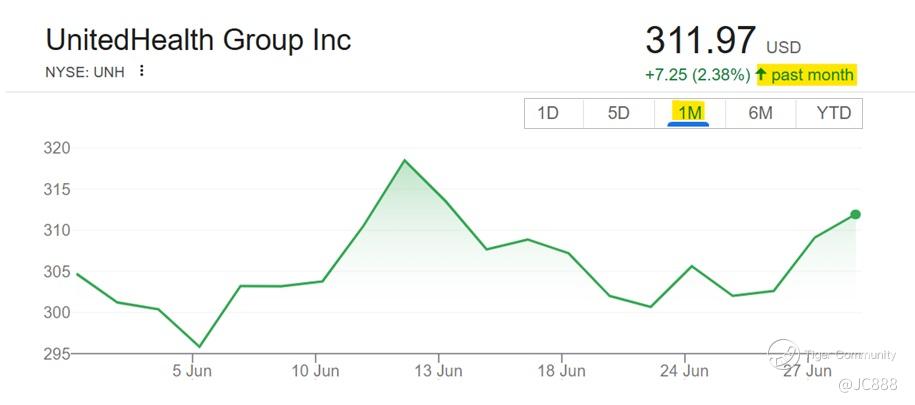Click the green endpoint dot on the chart
915x405 pixels.
855,214
